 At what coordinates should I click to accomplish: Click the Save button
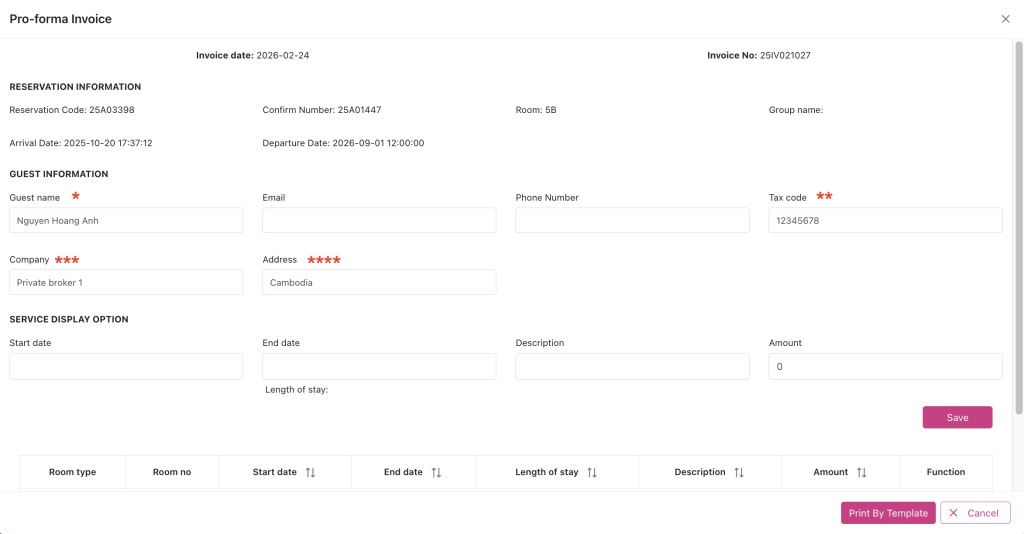click(957, 417)
